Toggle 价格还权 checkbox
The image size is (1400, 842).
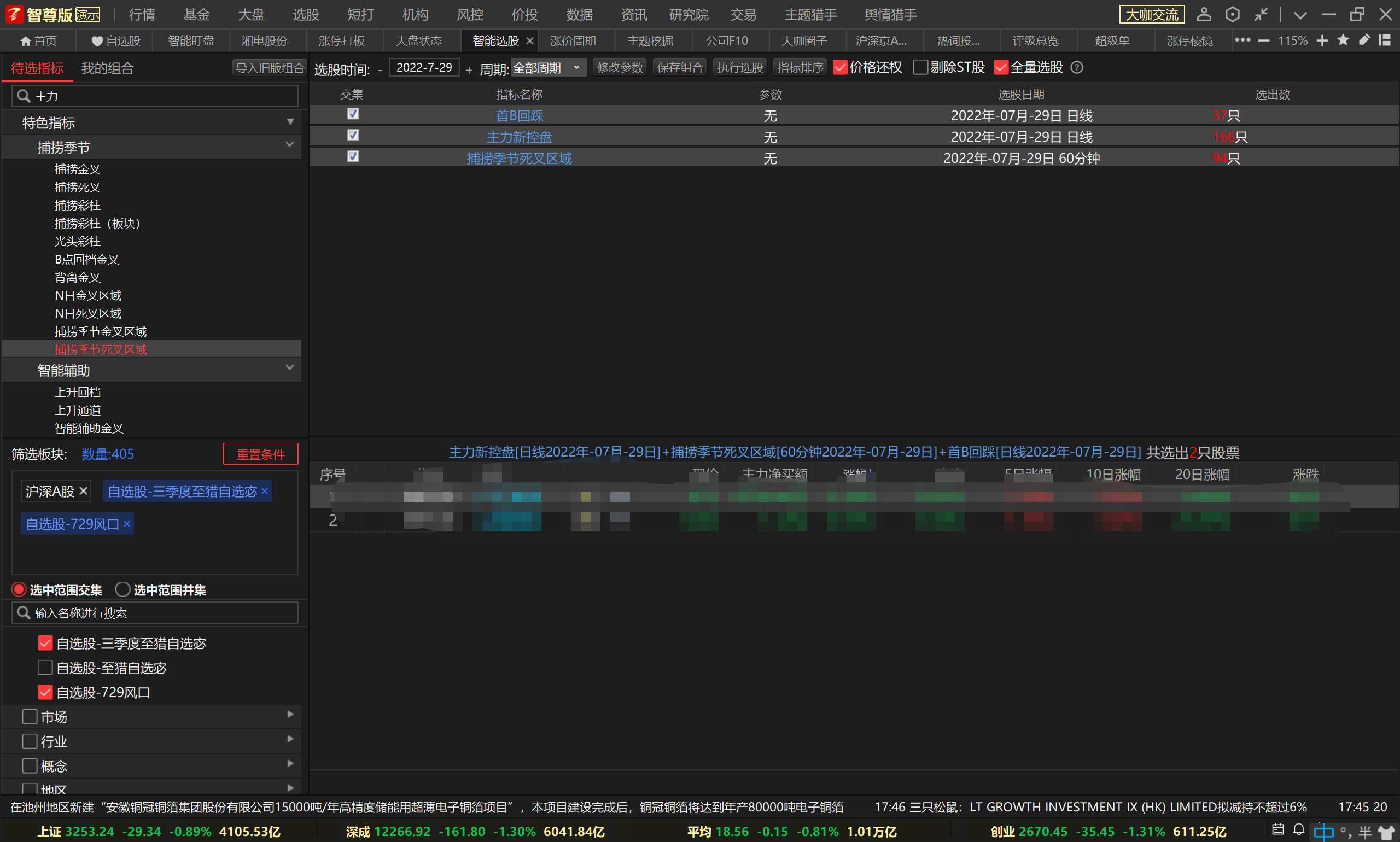840,67
